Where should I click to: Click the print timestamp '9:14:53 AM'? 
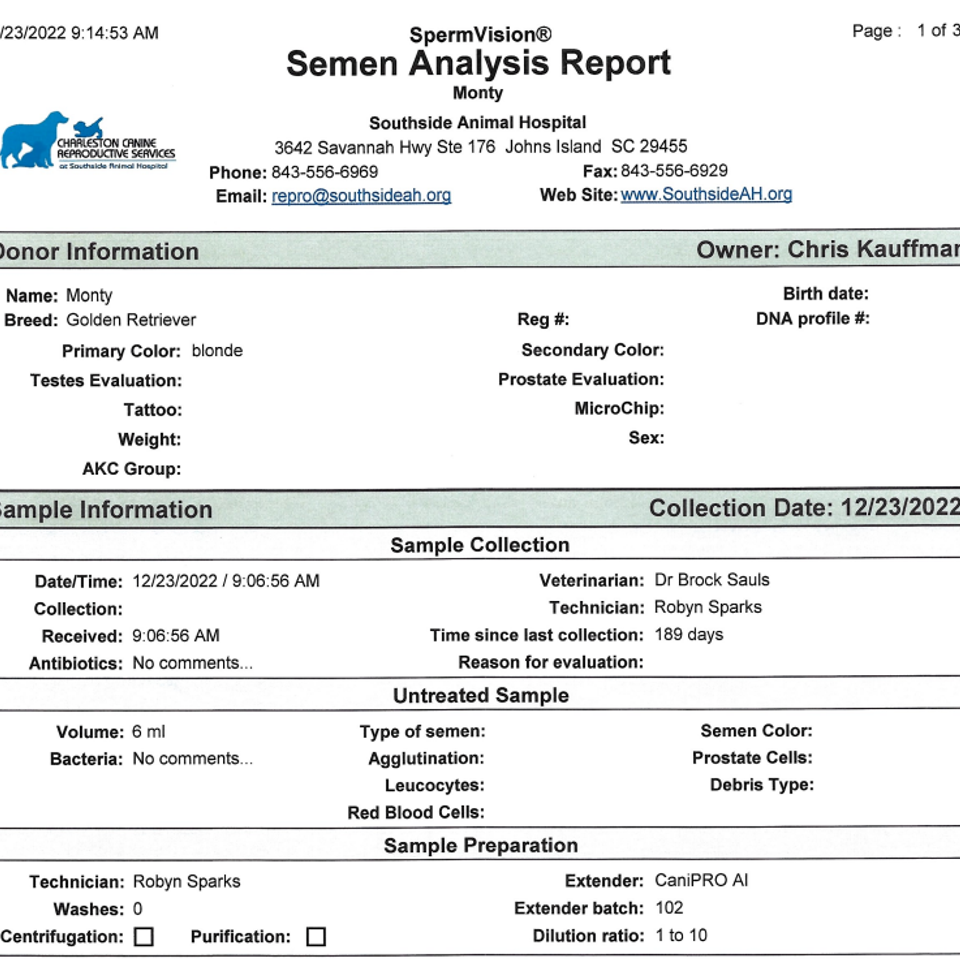click(114, 32)
